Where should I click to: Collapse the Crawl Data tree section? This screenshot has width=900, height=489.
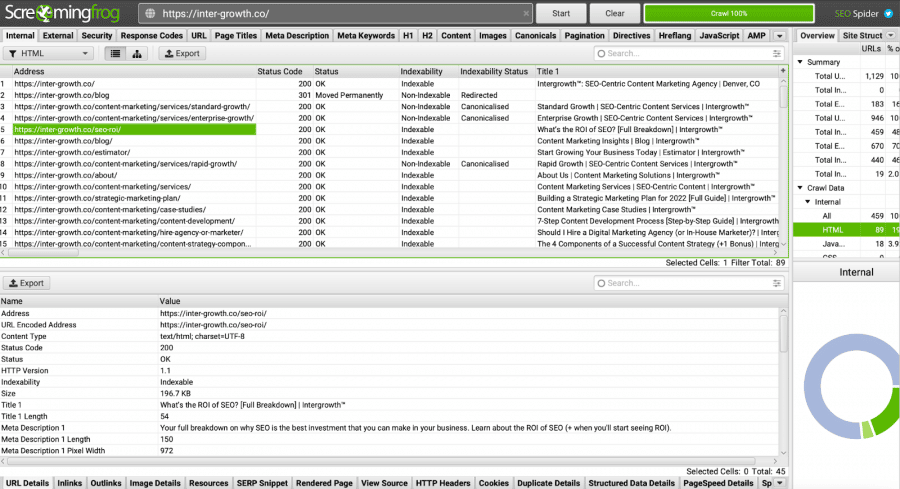pyautogui.click(x=800, y=188)
